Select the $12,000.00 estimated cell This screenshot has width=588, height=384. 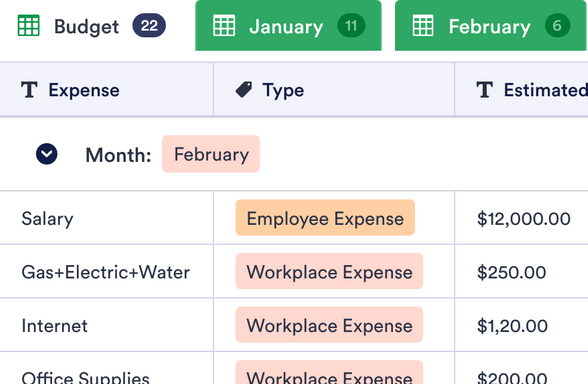(521, 218)
